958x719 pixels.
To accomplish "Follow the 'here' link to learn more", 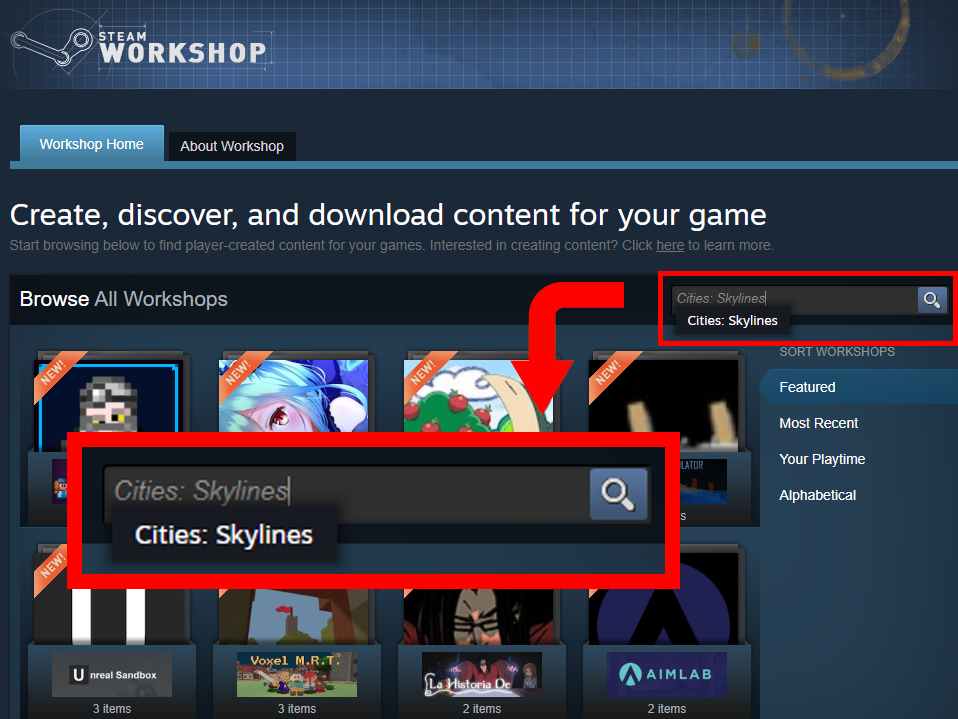I will tap(670, 246).
